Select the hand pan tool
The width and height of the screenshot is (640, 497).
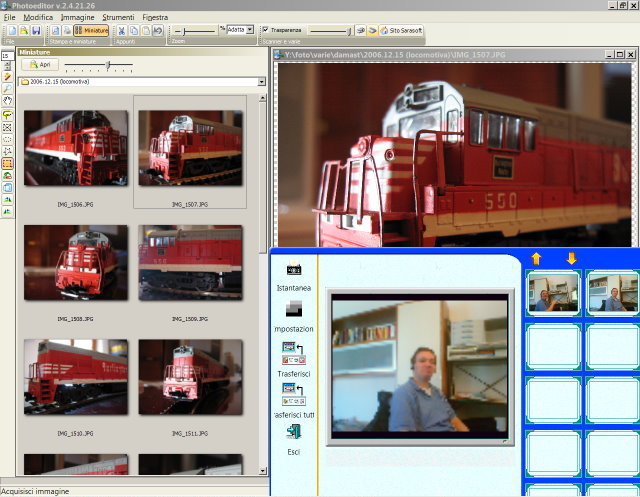[x=7, y=101]
